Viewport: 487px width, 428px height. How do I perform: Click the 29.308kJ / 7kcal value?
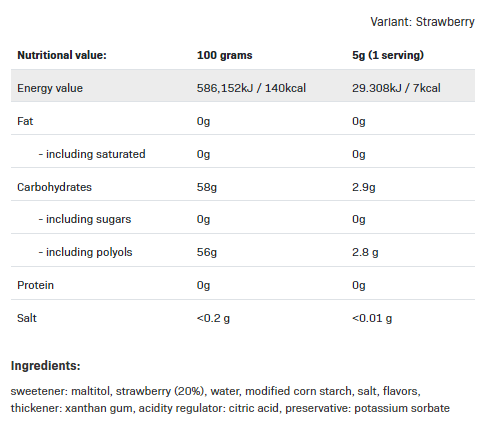[396, 88]
